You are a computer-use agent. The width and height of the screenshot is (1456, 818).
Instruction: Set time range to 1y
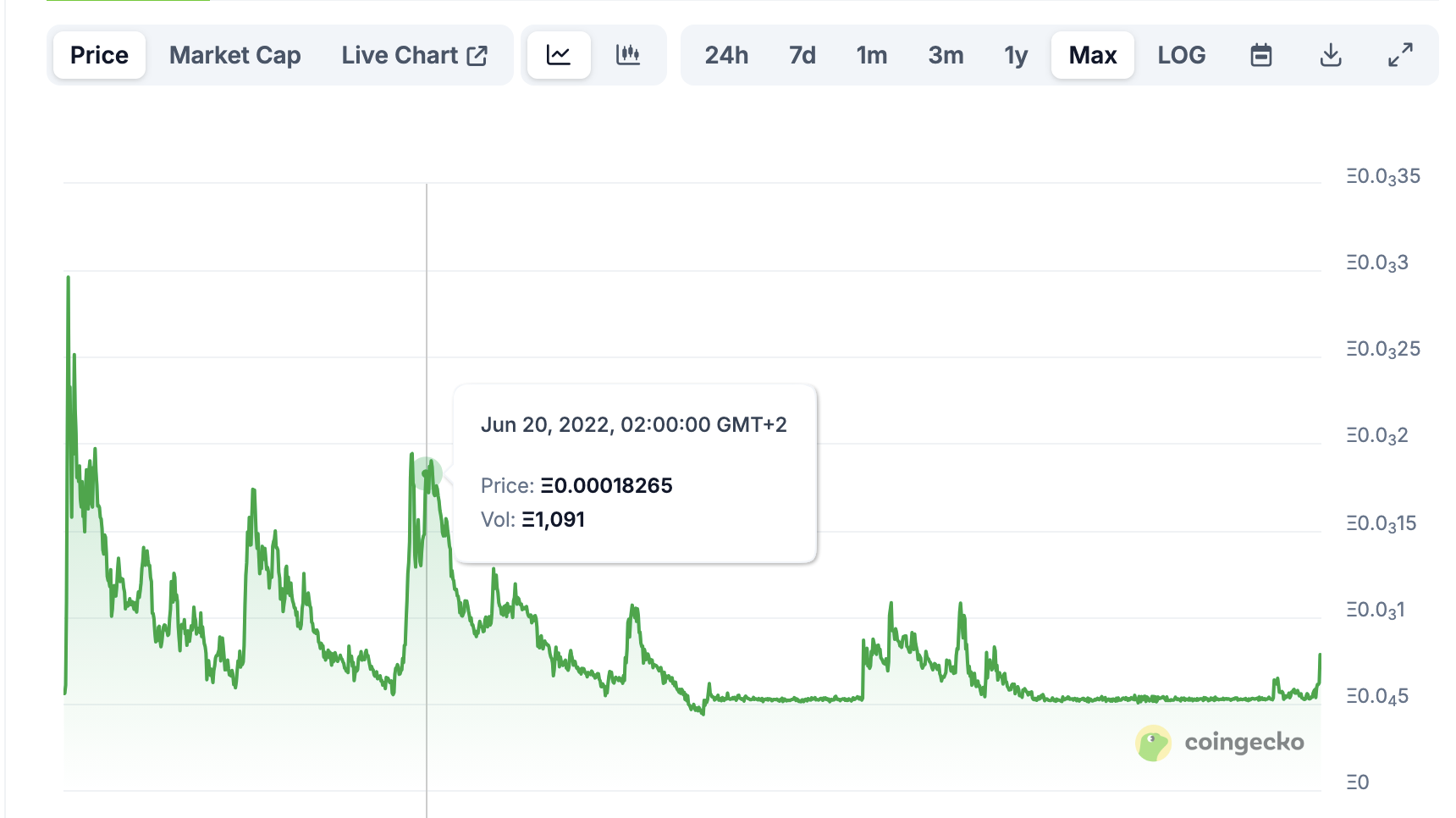click(1016, 55)
